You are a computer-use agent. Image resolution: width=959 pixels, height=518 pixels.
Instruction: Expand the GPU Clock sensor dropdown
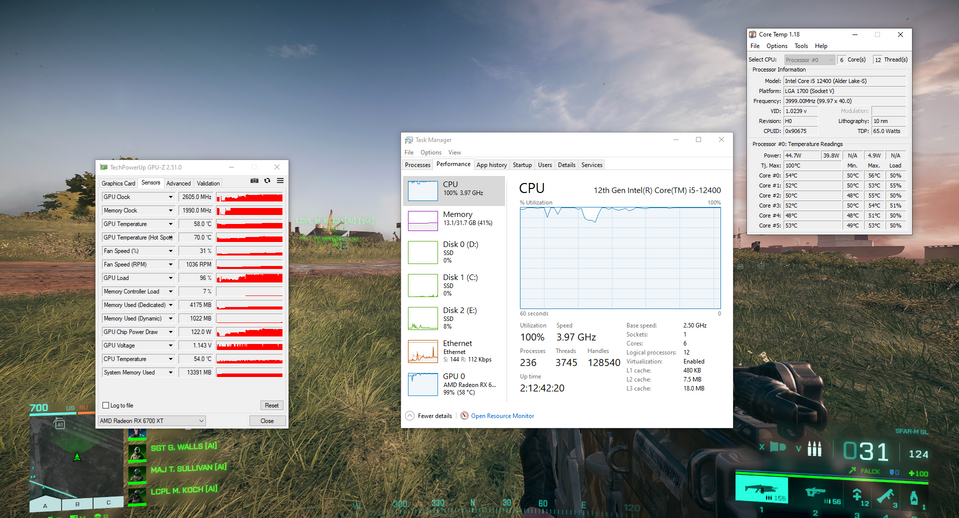[x=169, y=197]
